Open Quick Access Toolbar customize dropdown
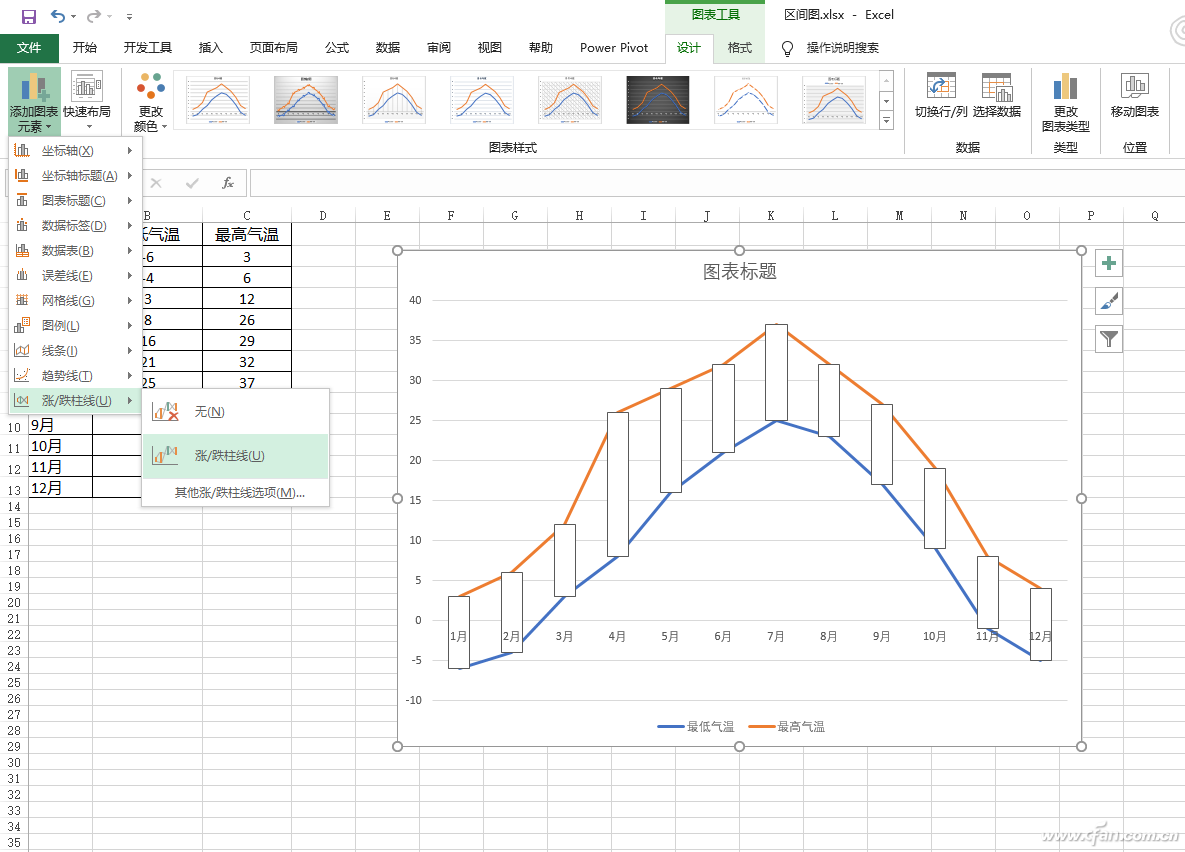Image resolution: width=1185 pixels, height=852 pixels. tap(129, 17)
